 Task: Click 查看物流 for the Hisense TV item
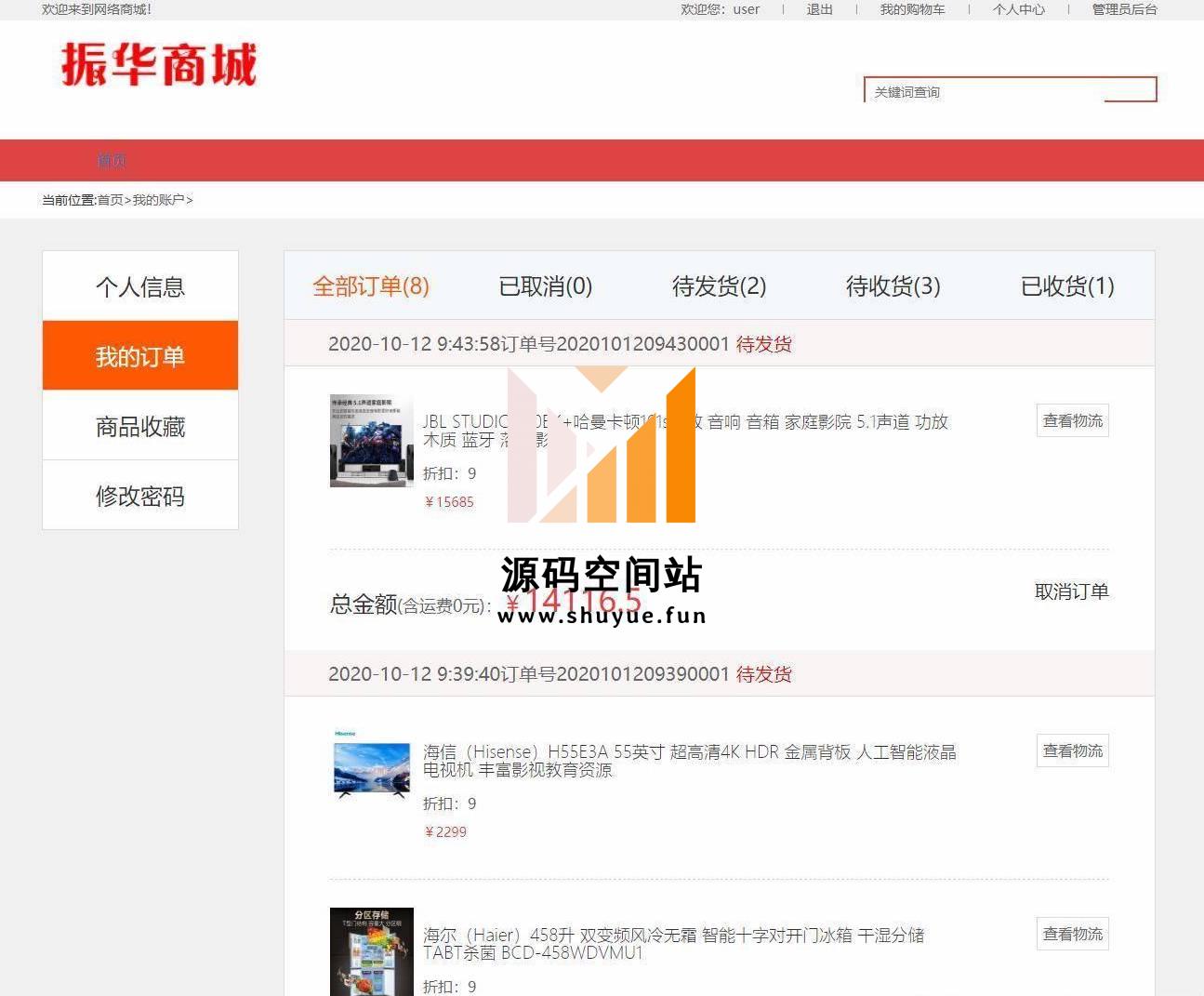(x=1073, y=750)
